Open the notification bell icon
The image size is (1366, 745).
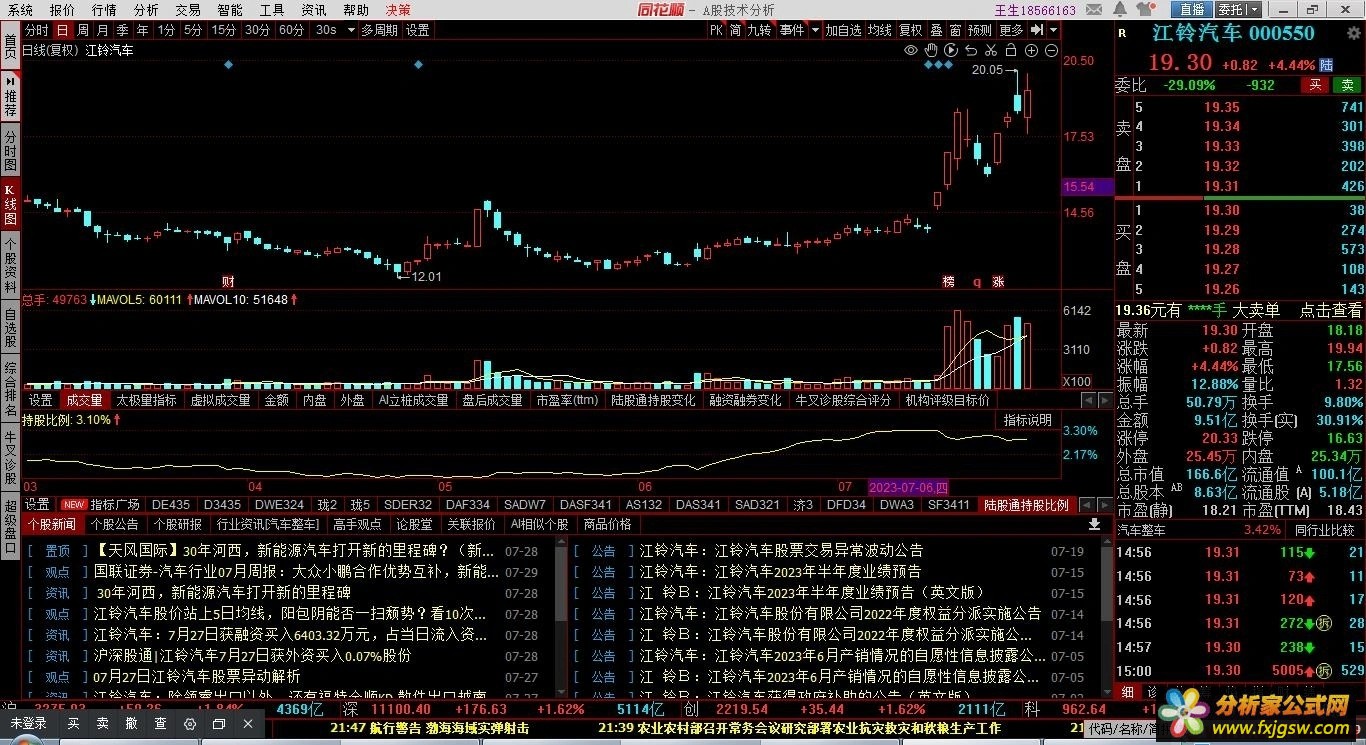click(1120, 9)
